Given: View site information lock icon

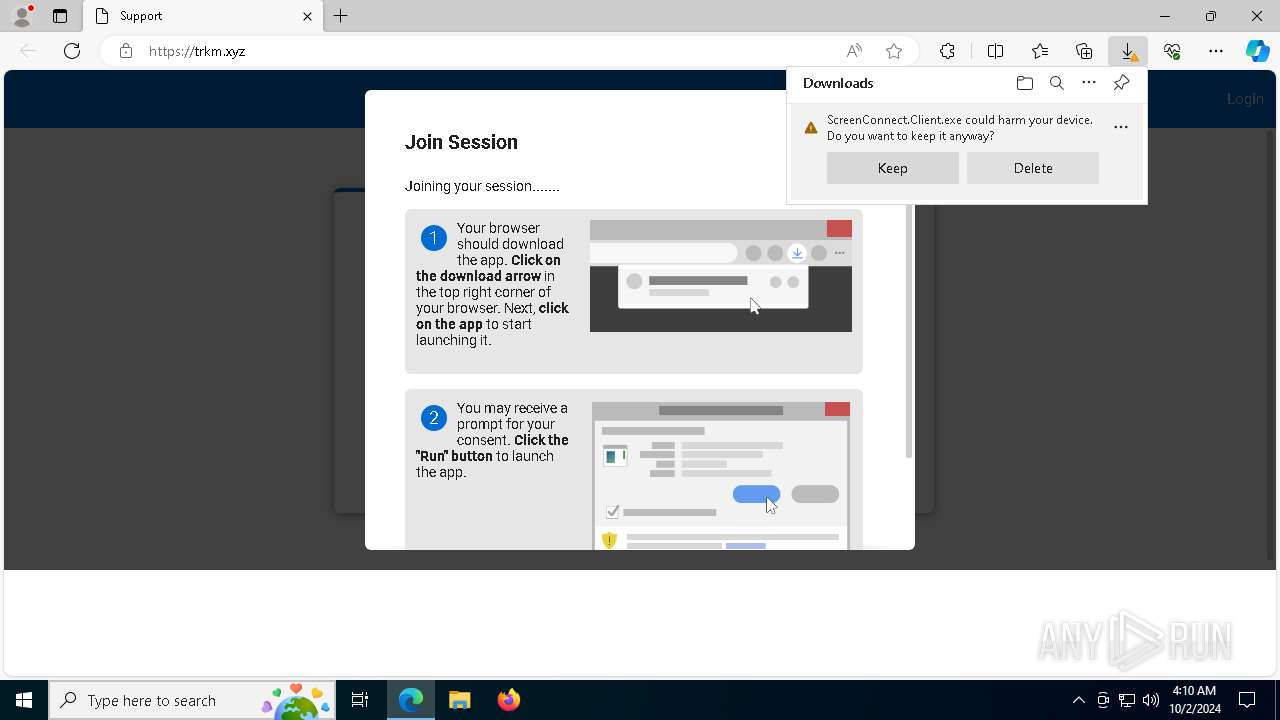Looking at the screenshot, I should [125, 51].
